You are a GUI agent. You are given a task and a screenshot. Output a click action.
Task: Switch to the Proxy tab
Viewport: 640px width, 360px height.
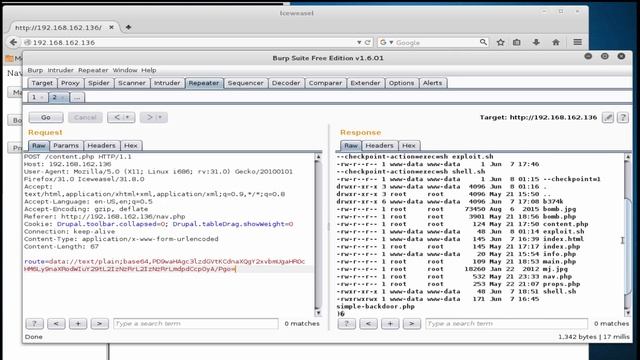click(70, 83)
